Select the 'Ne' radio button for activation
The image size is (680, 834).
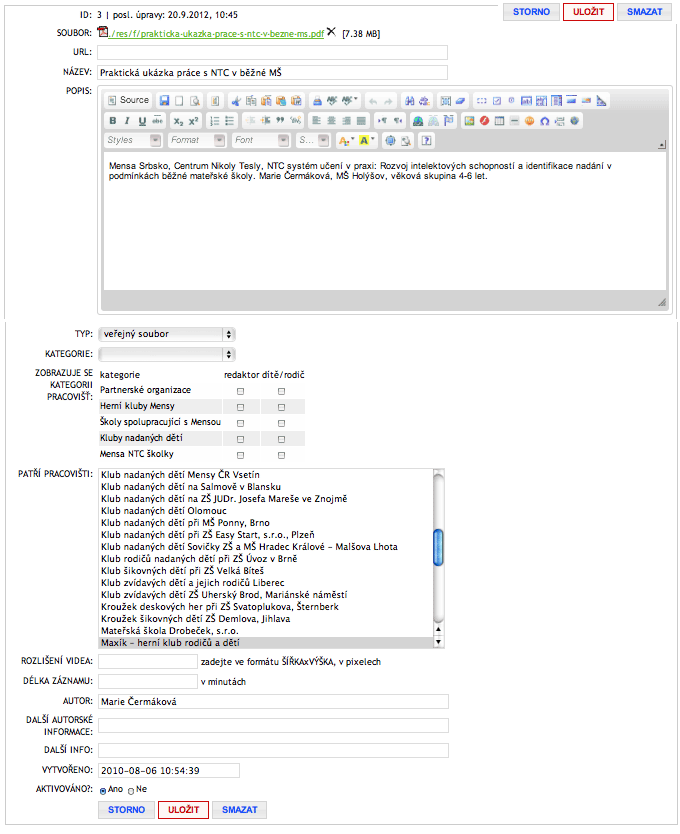point(131,791)
